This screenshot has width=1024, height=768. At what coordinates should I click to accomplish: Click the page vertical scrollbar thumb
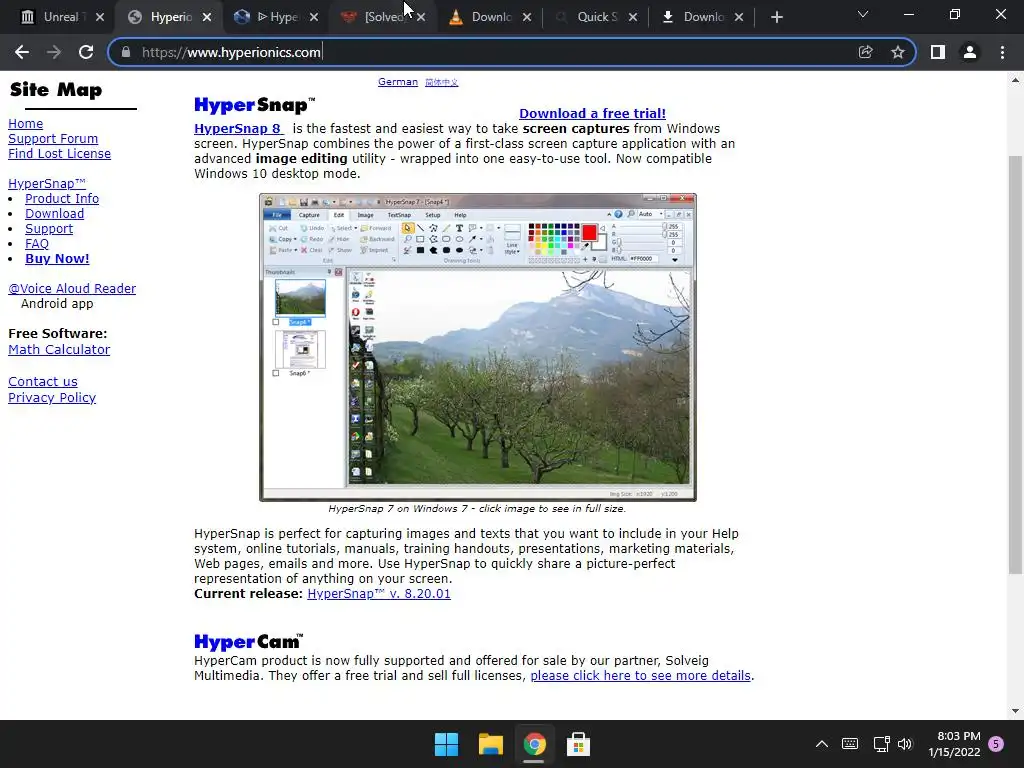(1015, 364)
